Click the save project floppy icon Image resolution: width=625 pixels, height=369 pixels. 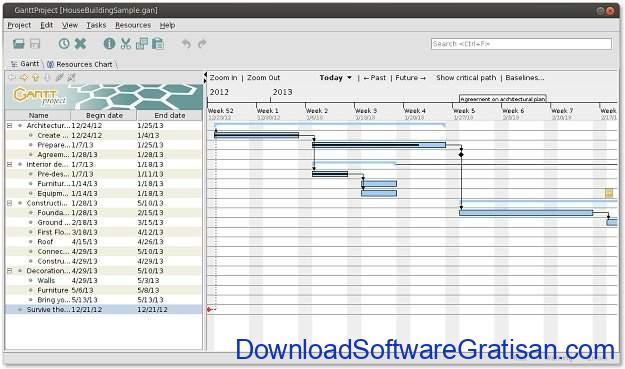[35, 43]
